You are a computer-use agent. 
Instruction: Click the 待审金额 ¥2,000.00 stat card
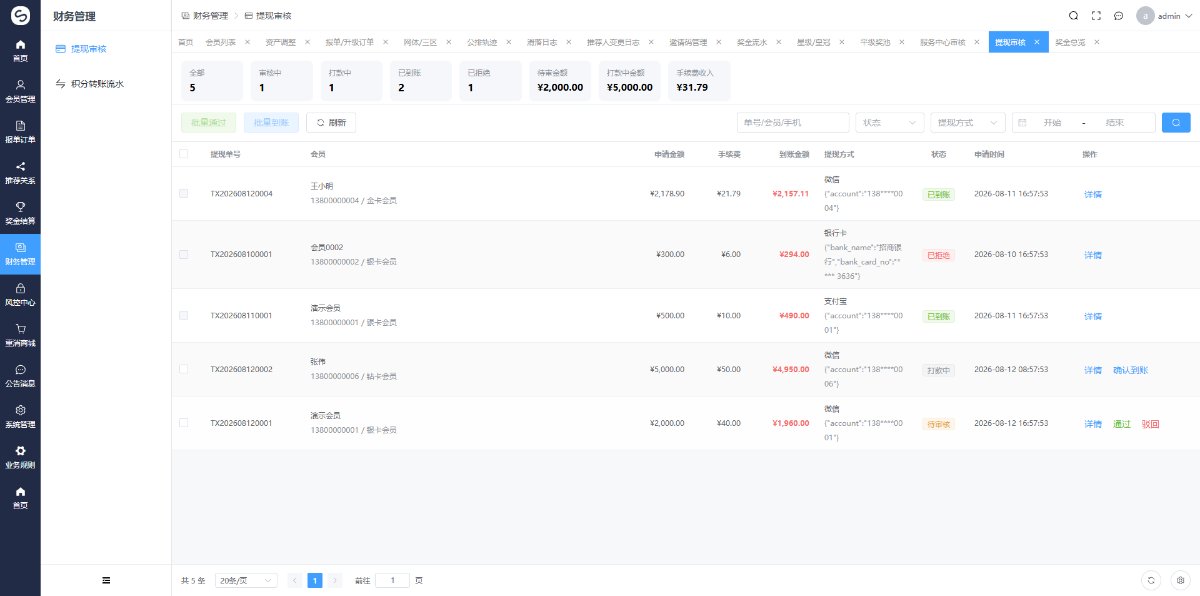tap(562, 81)
